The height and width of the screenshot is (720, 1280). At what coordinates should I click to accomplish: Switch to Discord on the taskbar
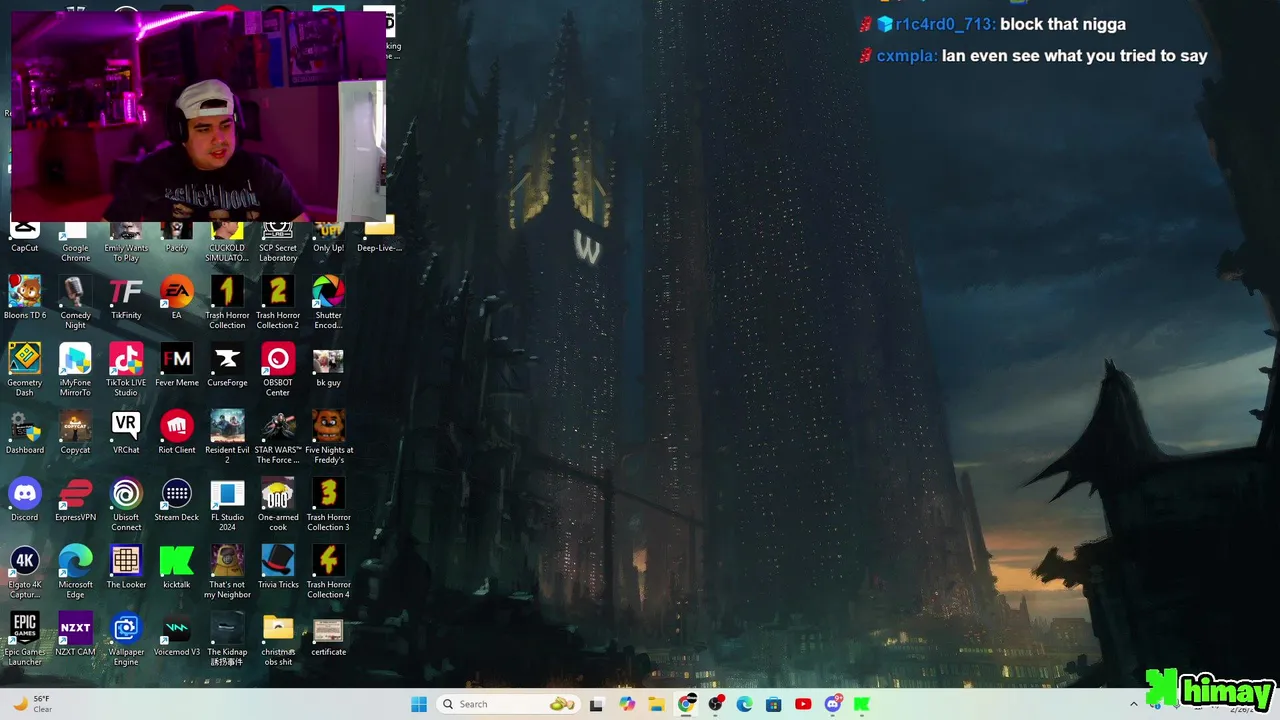point(832,704)
